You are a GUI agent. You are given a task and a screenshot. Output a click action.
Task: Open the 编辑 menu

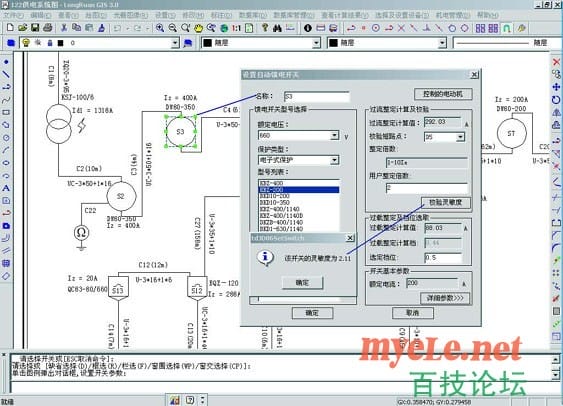pos(41,15)
